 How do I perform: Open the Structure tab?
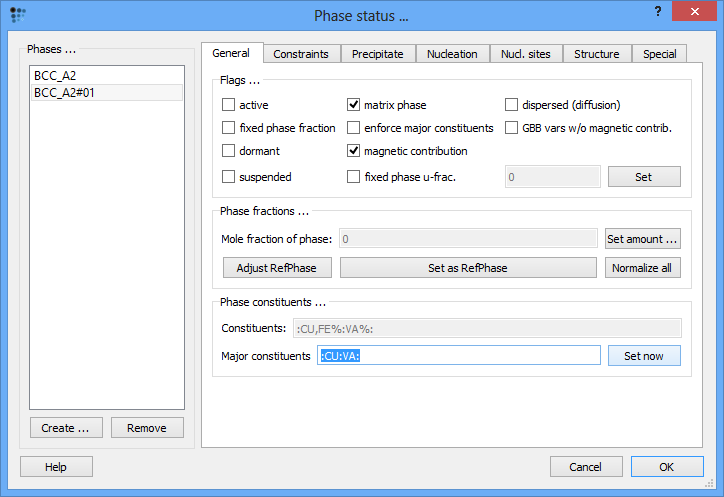[596, 54]
